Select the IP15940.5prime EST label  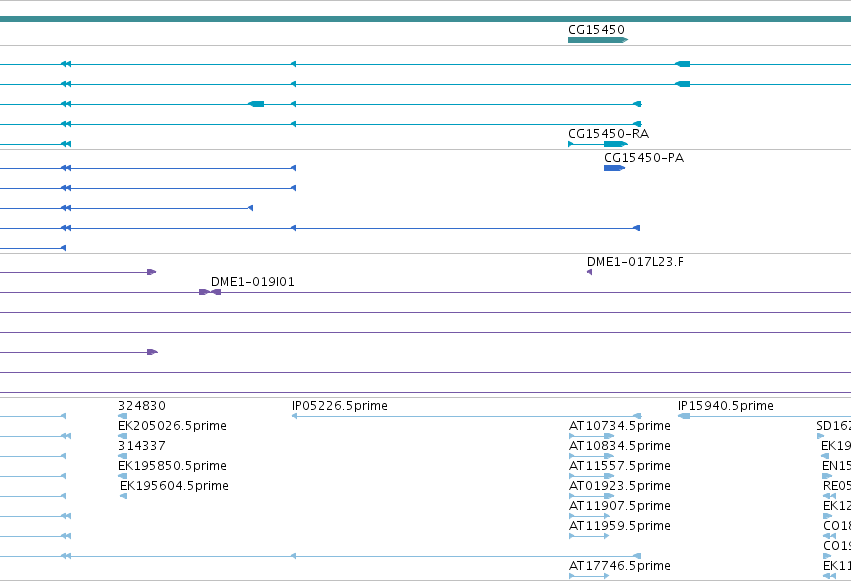pos(726,406)
